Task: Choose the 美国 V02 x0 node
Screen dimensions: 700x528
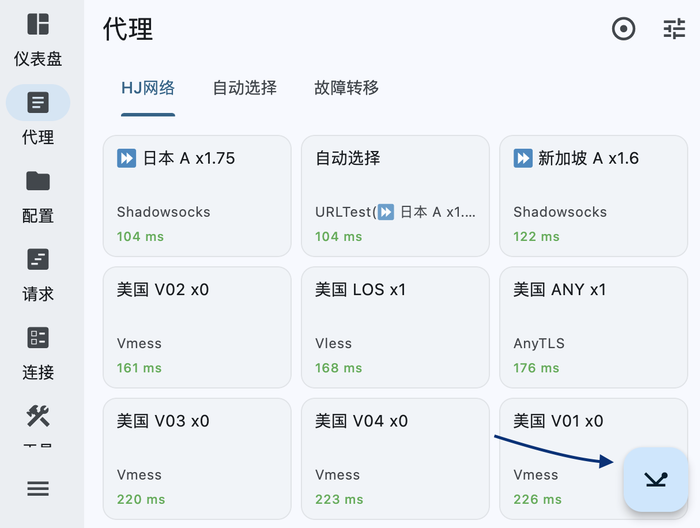Action: (x=197, y=326)
